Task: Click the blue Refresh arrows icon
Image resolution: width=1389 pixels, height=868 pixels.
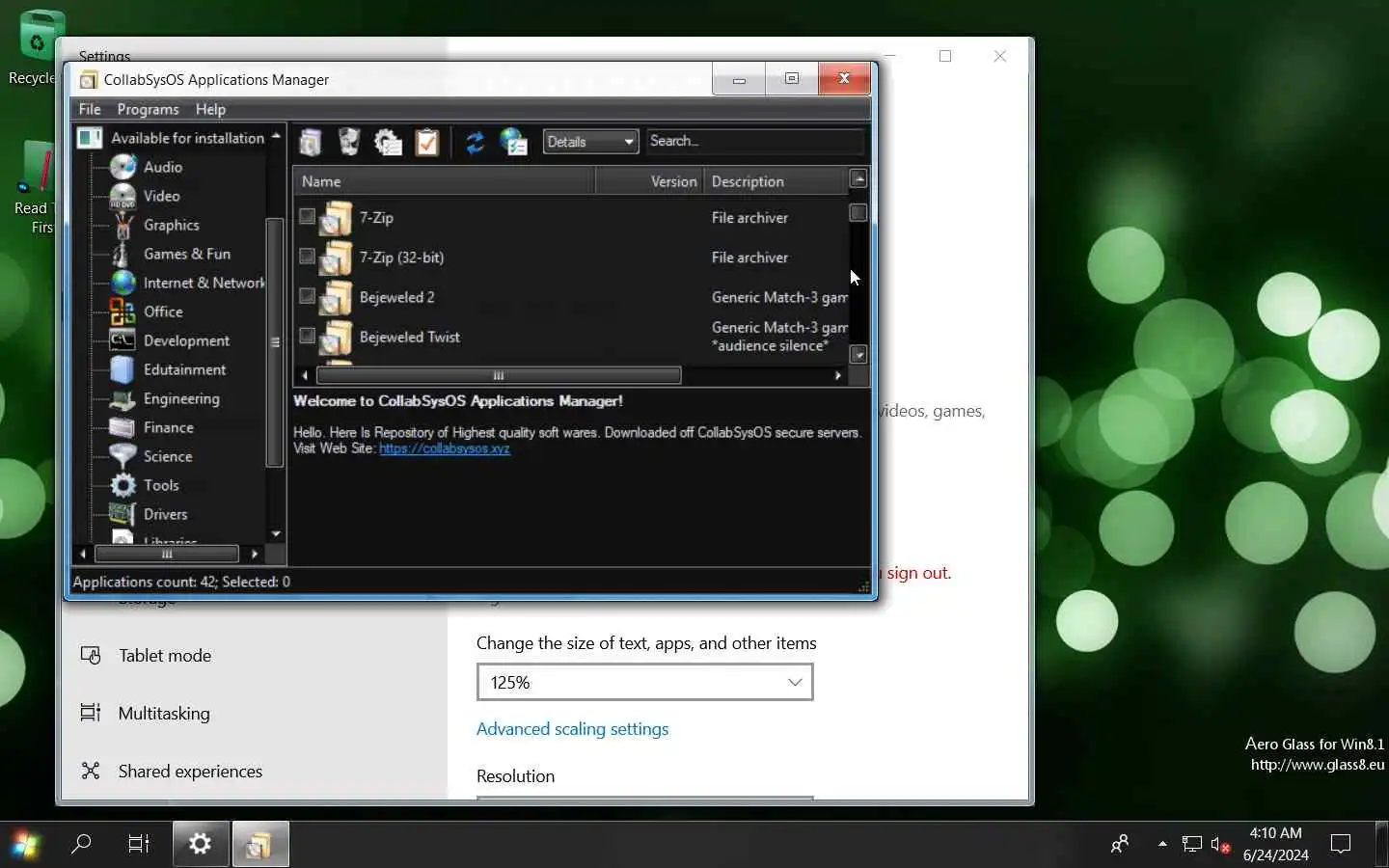Action: point(475,143)
